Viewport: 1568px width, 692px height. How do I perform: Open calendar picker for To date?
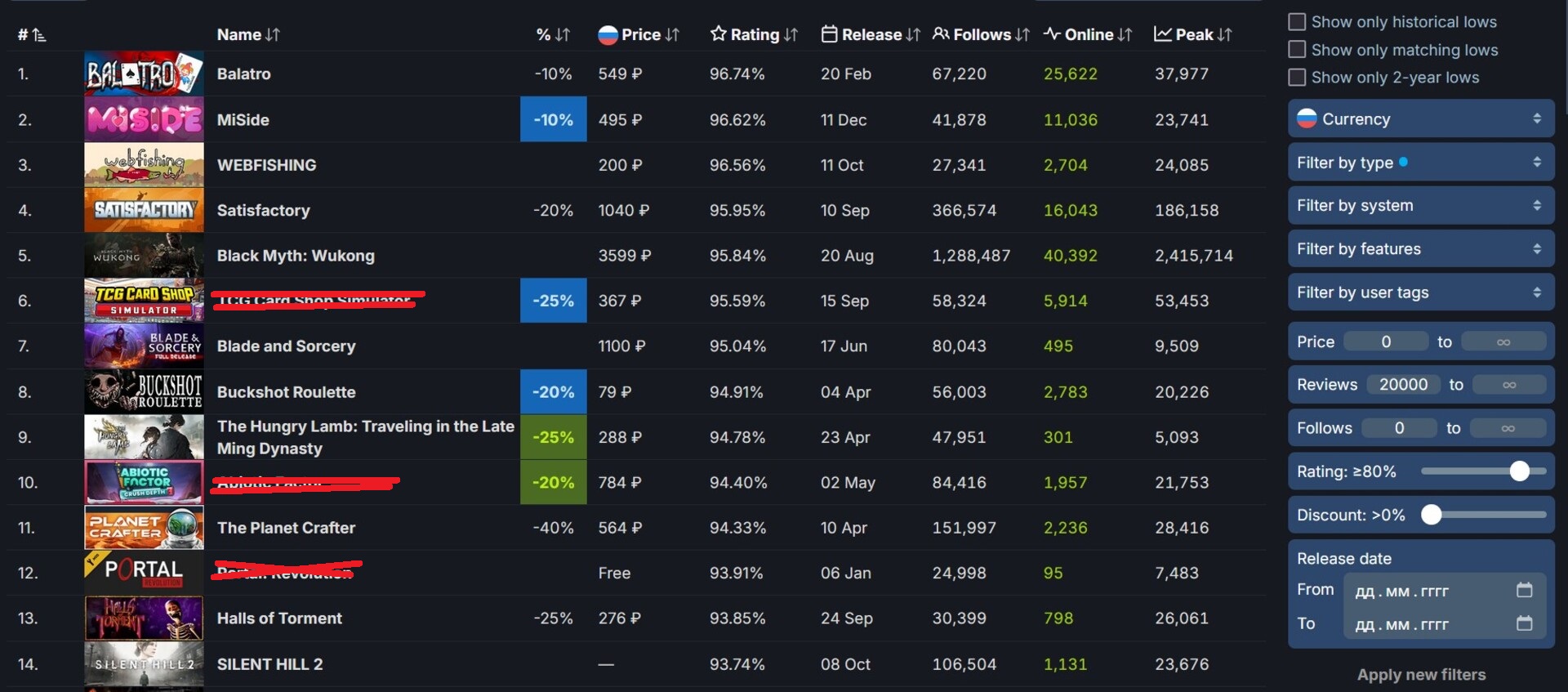[x=1524, y=623]
